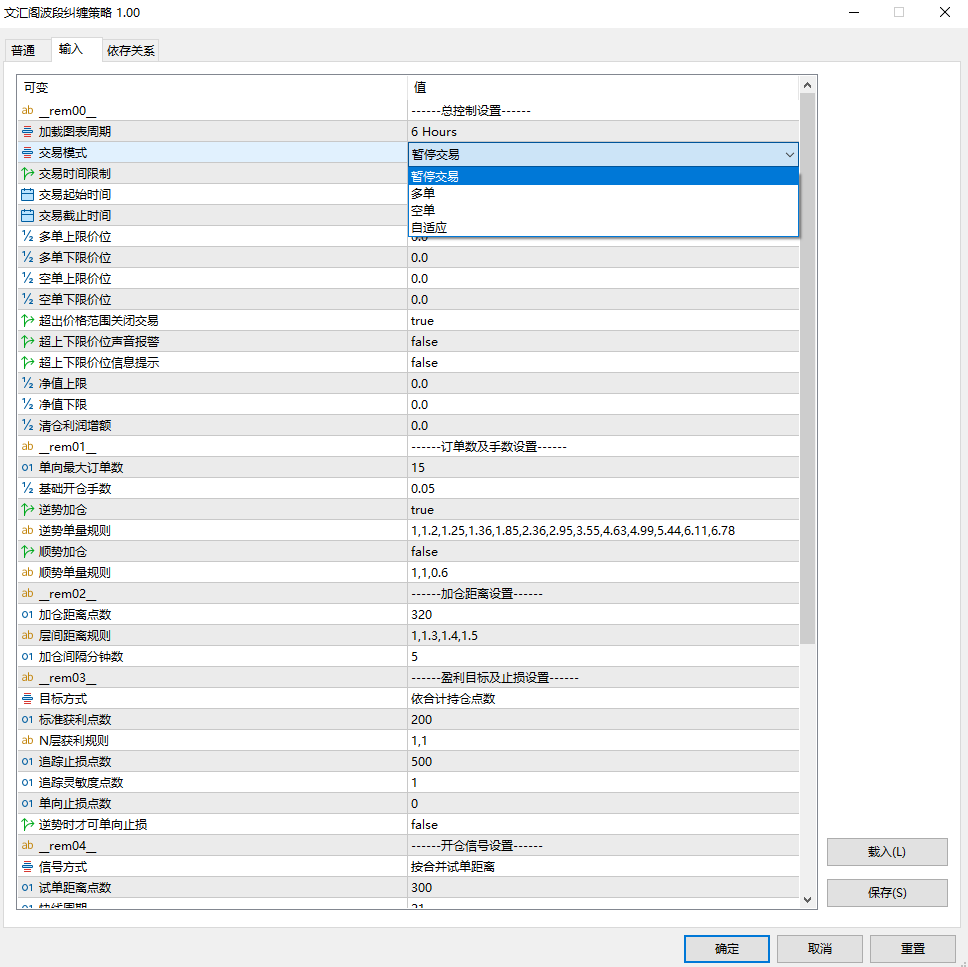Click the ½ icon next to 基础开仓手数

pos(28,489)
